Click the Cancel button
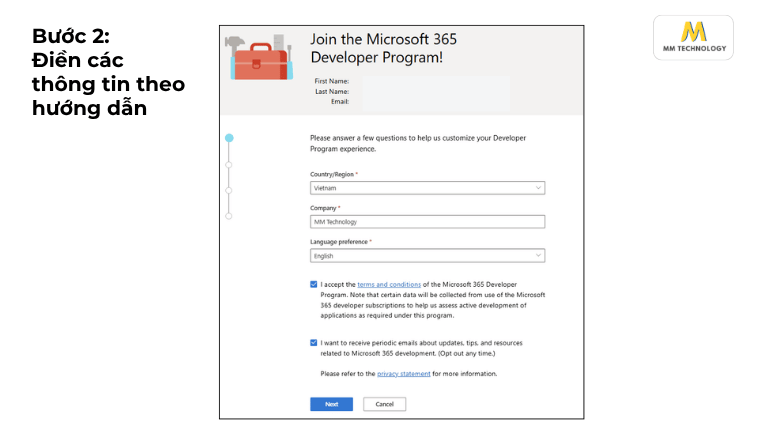 coord(384,404)
